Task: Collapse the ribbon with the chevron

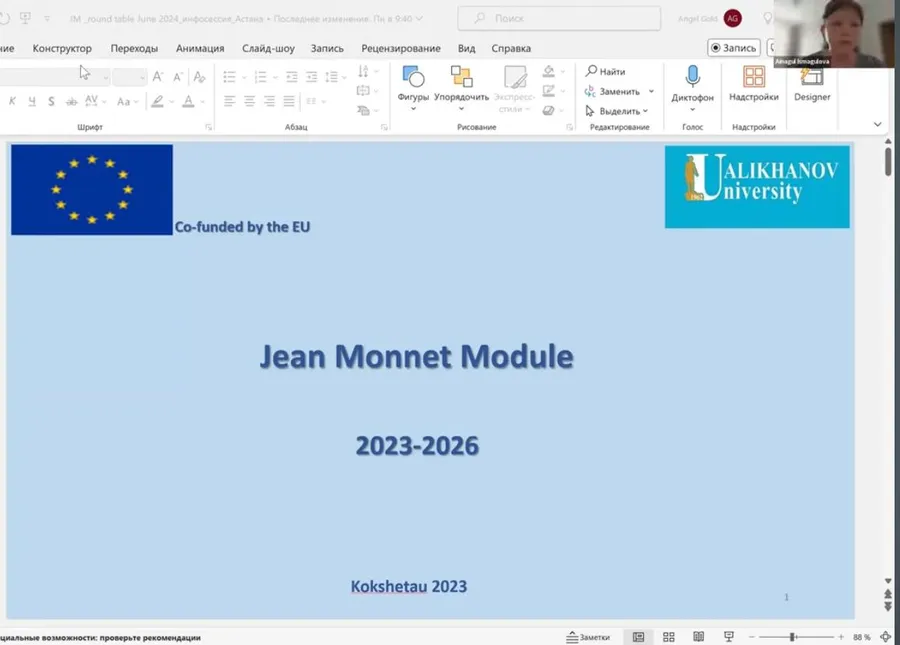Action: click(878, 124)
